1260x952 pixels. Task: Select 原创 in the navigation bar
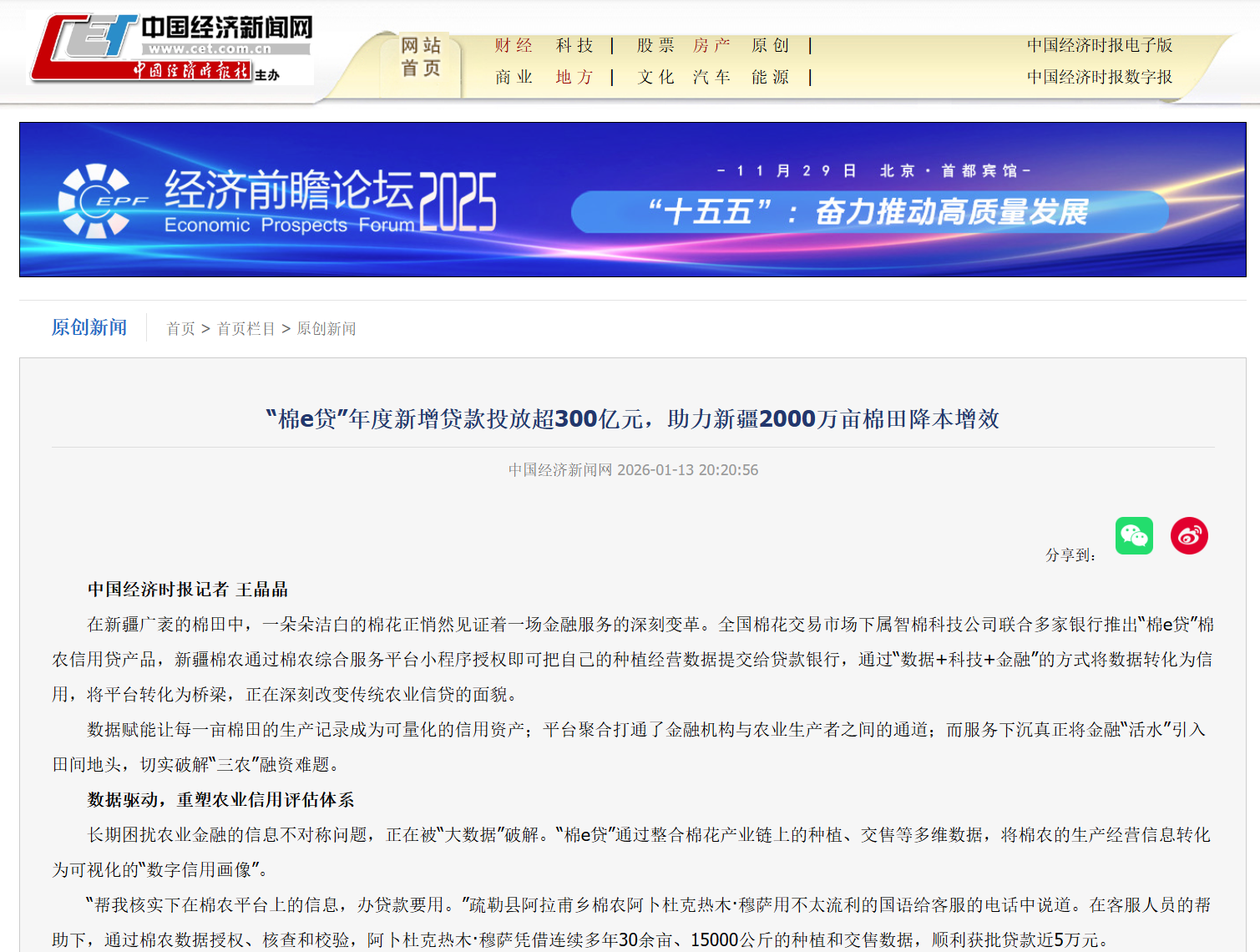[x=770, y=45]
